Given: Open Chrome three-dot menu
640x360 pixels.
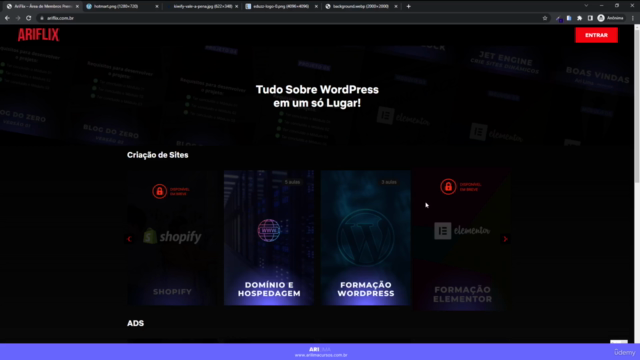Looking at the screenshot, I should pyautogui.click(x=633, y=18).
